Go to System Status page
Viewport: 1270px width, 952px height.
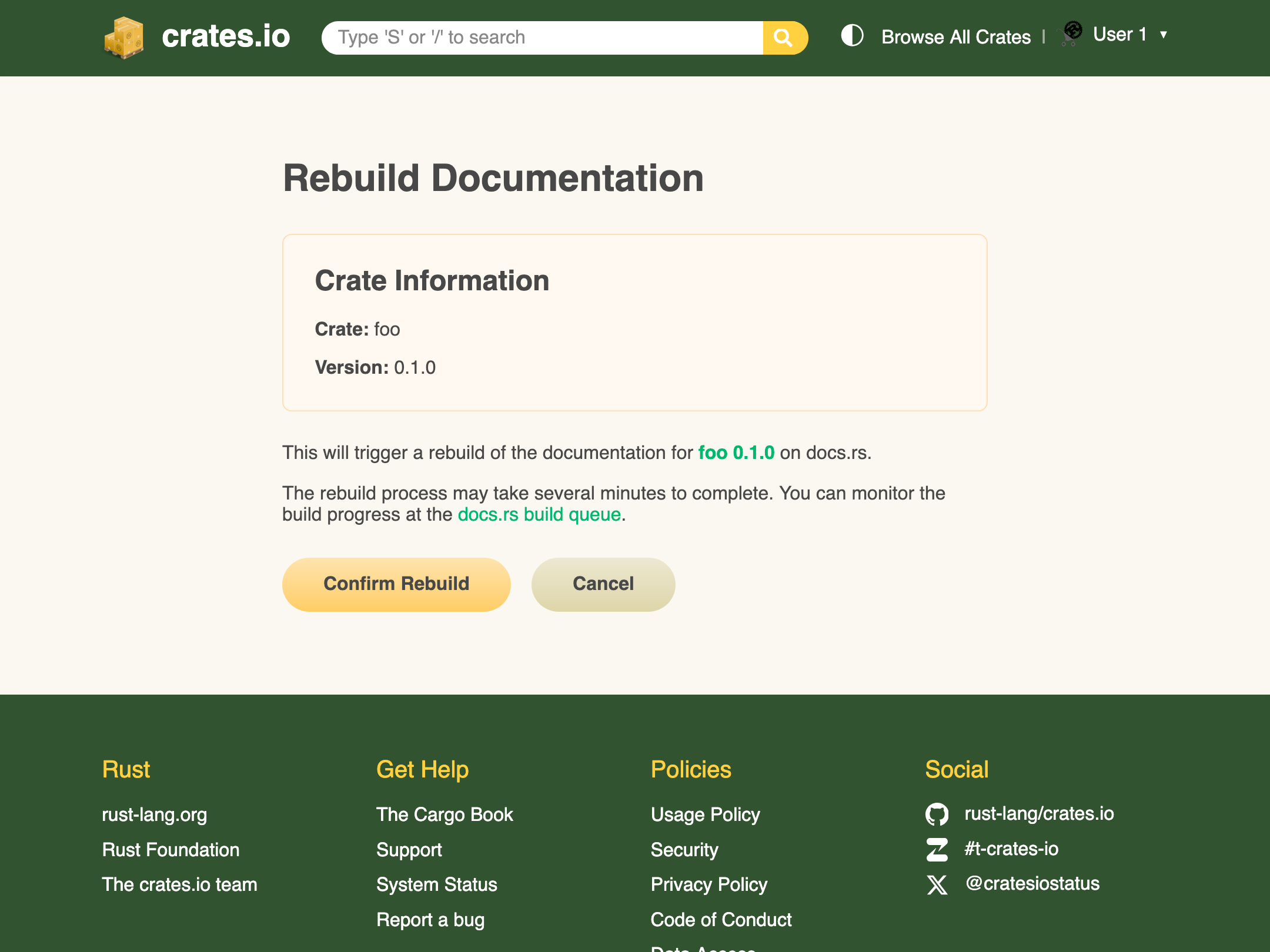(x=436, y=884)
